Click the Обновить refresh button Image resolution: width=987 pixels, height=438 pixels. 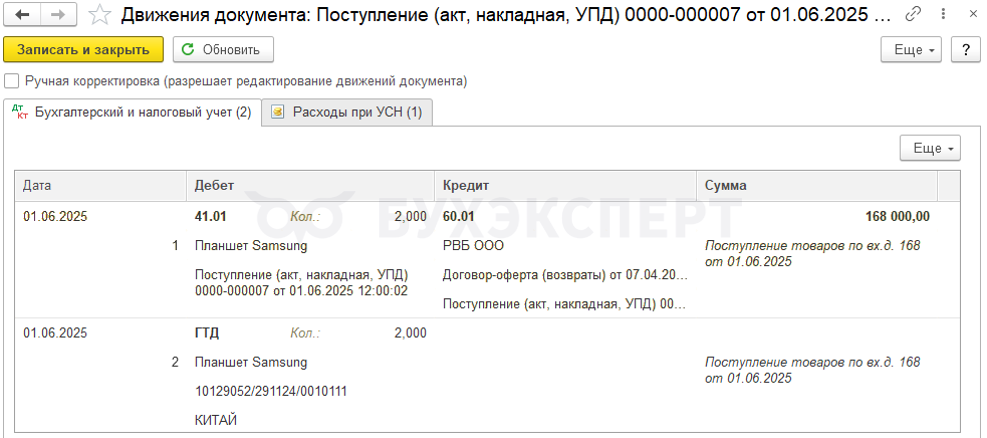point(223,50)
